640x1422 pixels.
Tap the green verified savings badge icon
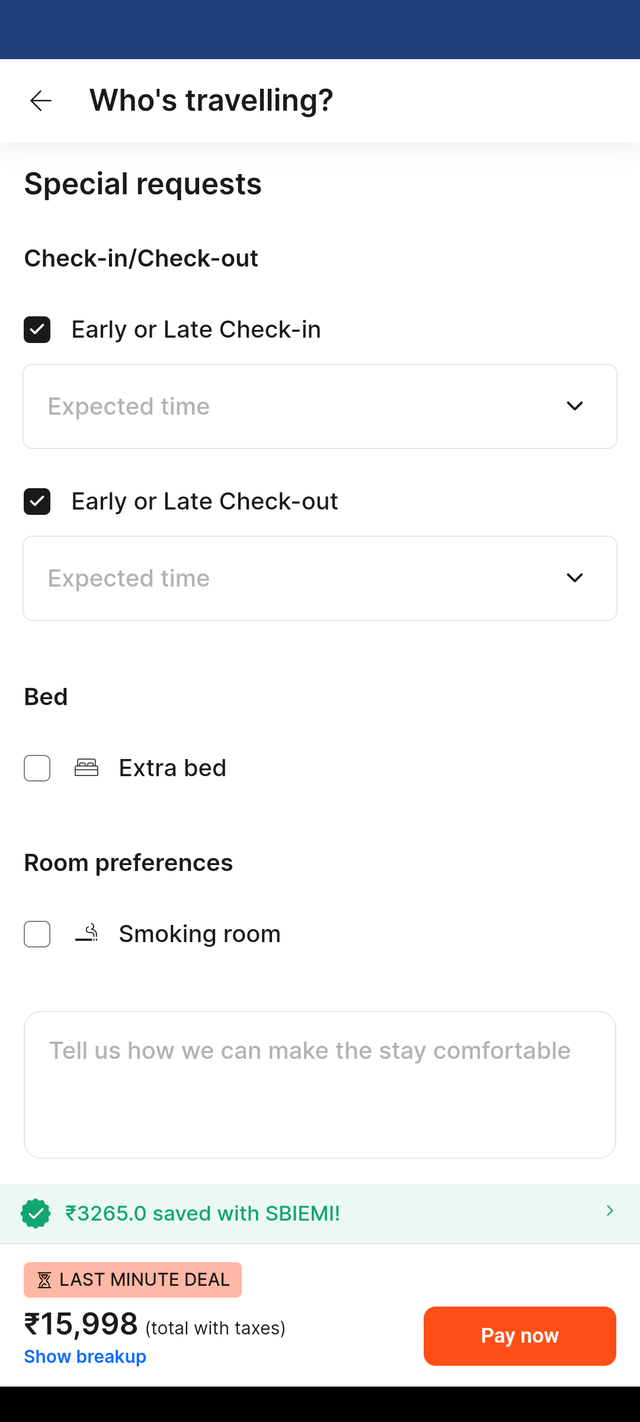point(36,1214)
